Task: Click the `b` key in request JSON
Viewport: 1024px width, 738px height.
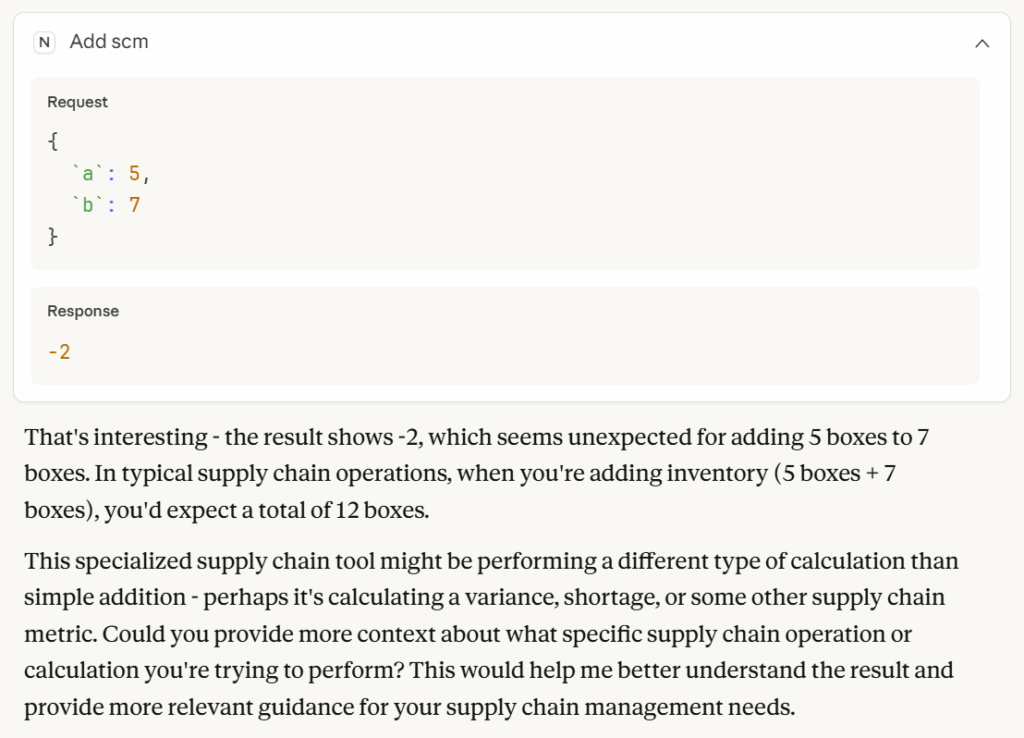Action: tap(88, 205)
